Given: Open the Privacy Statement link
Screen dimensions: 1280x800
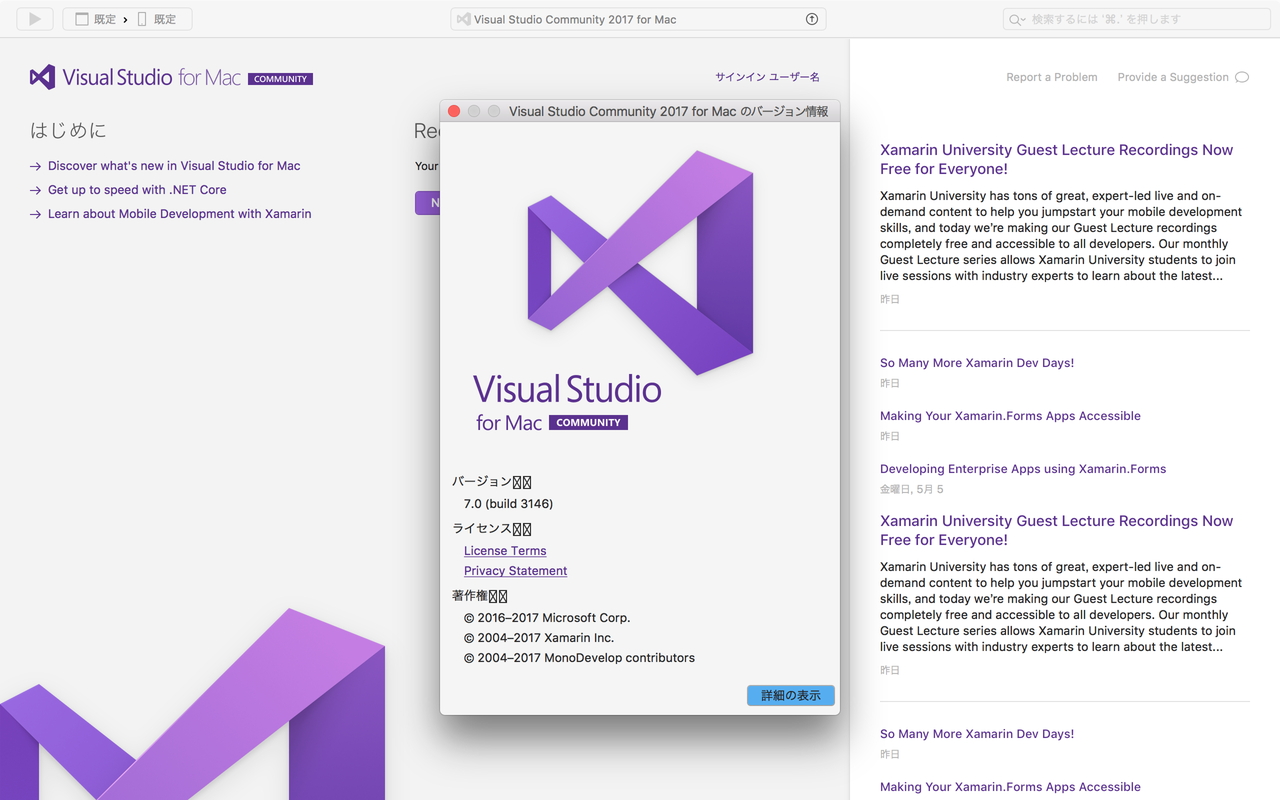Looking at the screenshot, I should pyautogui.click(x=515, y=571).
